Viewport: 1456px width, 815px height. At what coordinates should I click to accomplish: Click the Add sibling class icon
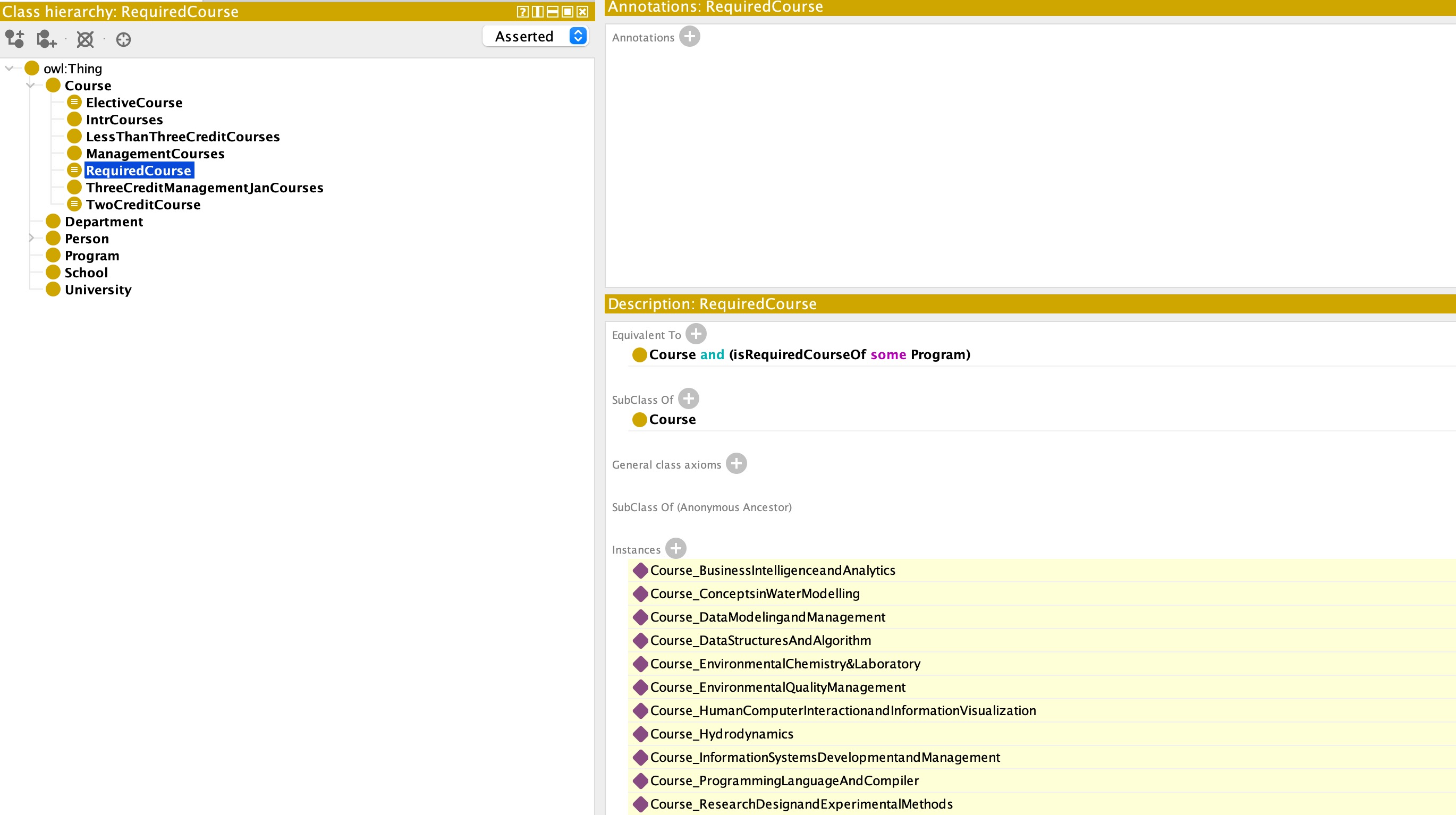pos(46,38)
